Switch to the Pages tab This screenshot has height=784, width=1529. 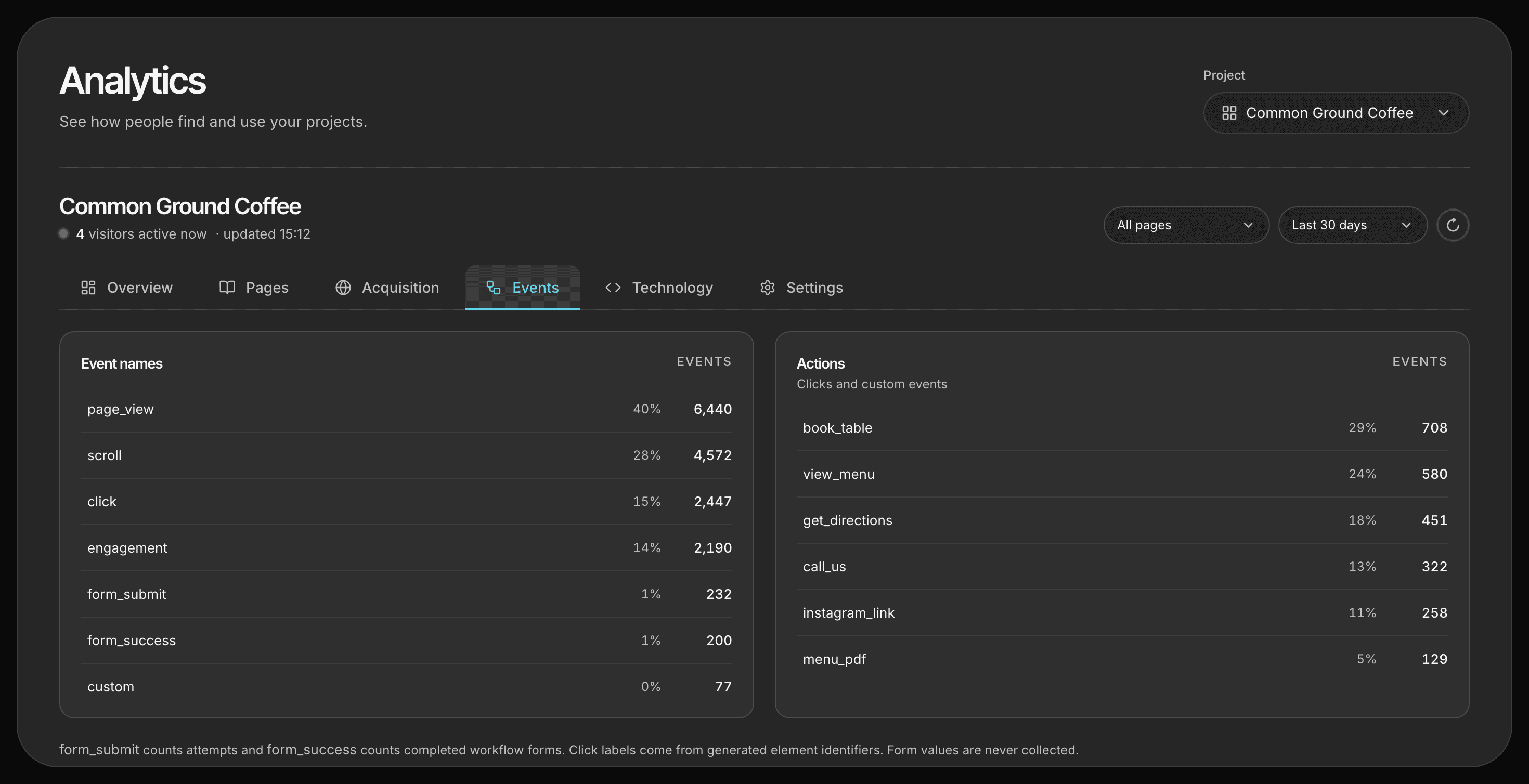click(x=253, y=288)
